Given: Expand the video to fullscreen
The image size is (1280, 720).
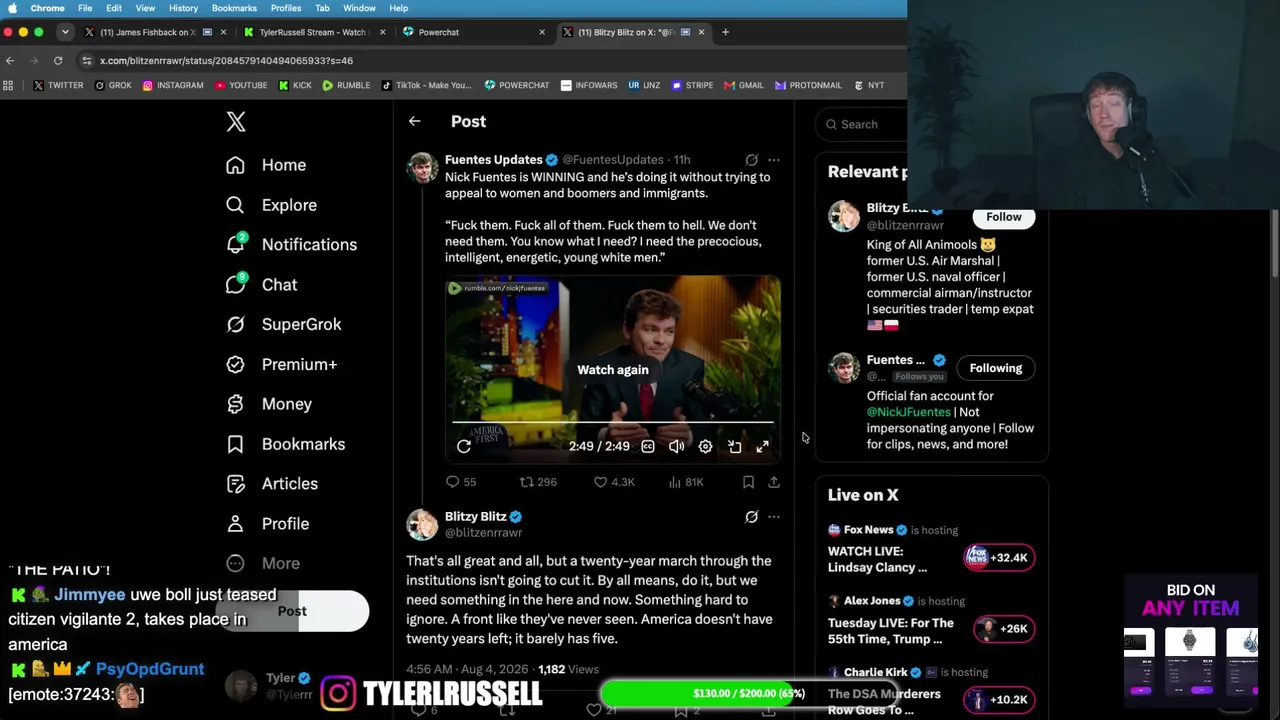Looking at the screenshot, I should 762,446.
